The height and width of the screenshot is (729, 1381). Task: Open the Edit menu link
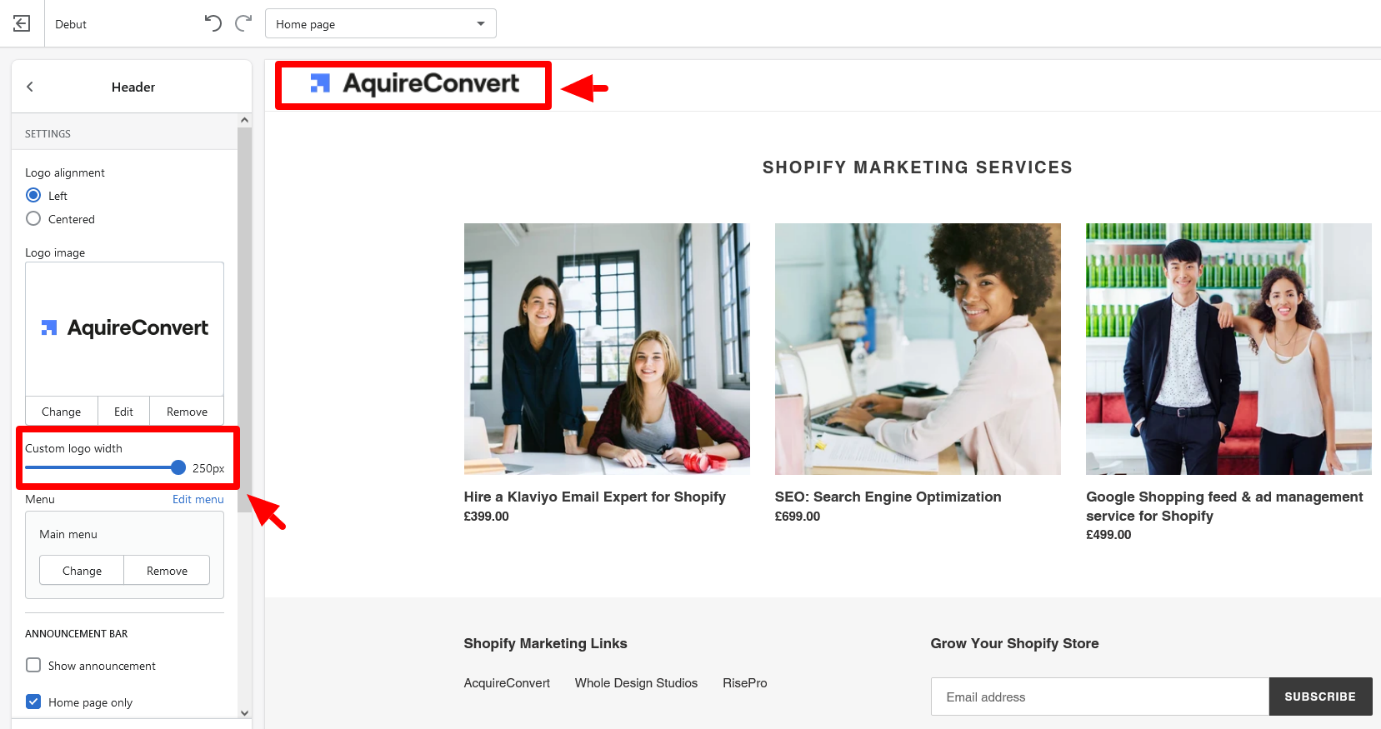198,499
